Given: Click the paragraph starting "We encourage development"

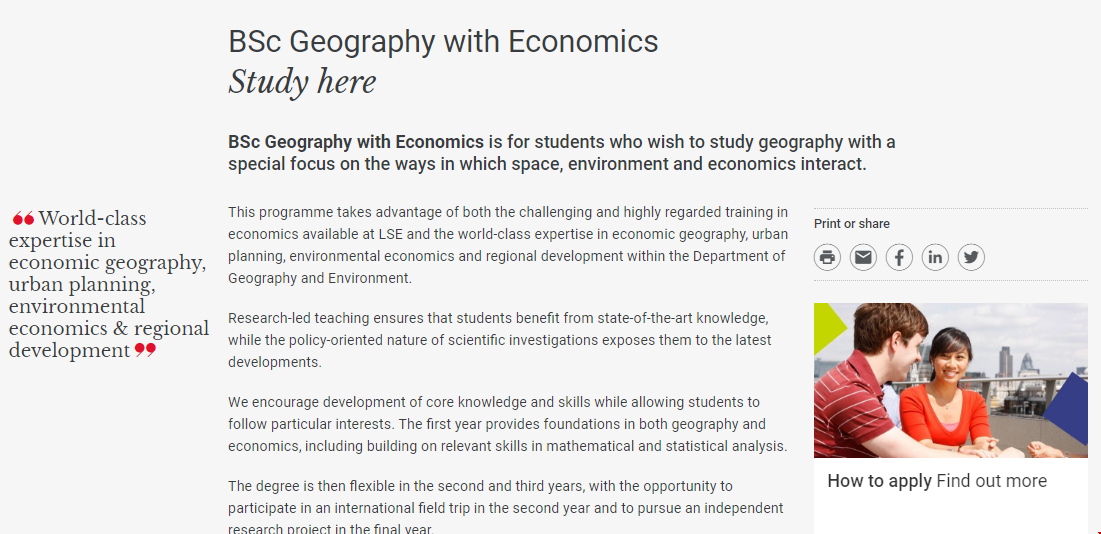Looking at the screenshot, I should point(507,424).
